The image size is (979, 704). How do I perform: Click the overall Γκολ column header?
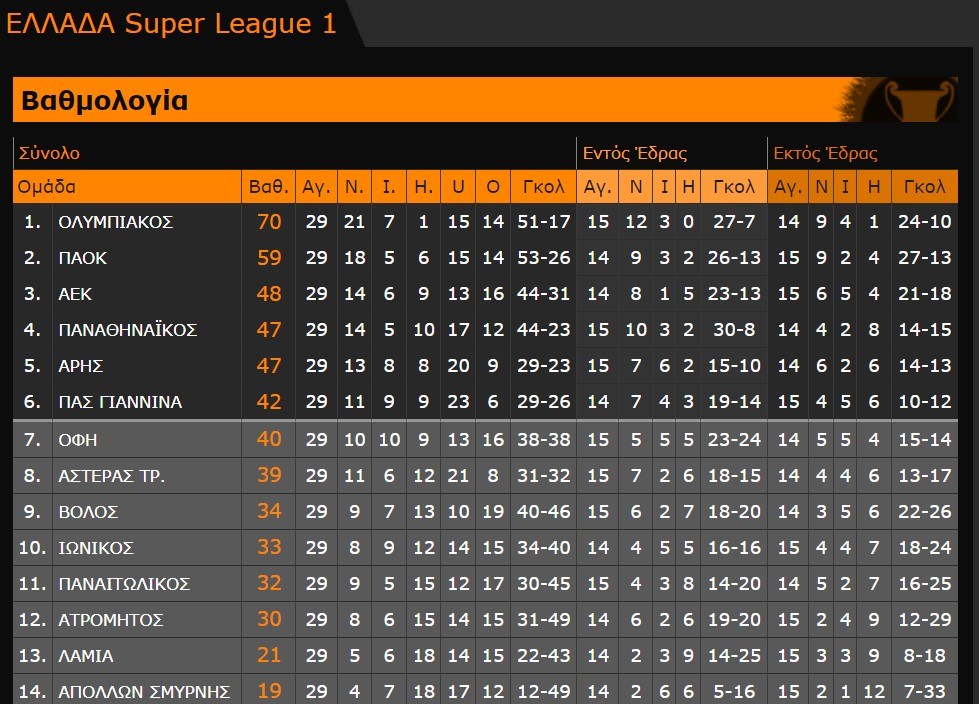tap(543, 187)
